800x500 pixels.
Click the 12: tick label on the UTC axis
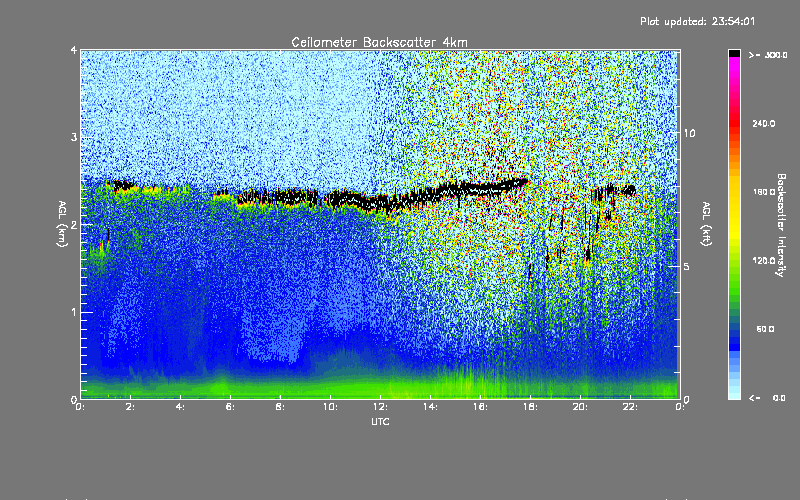380,407
